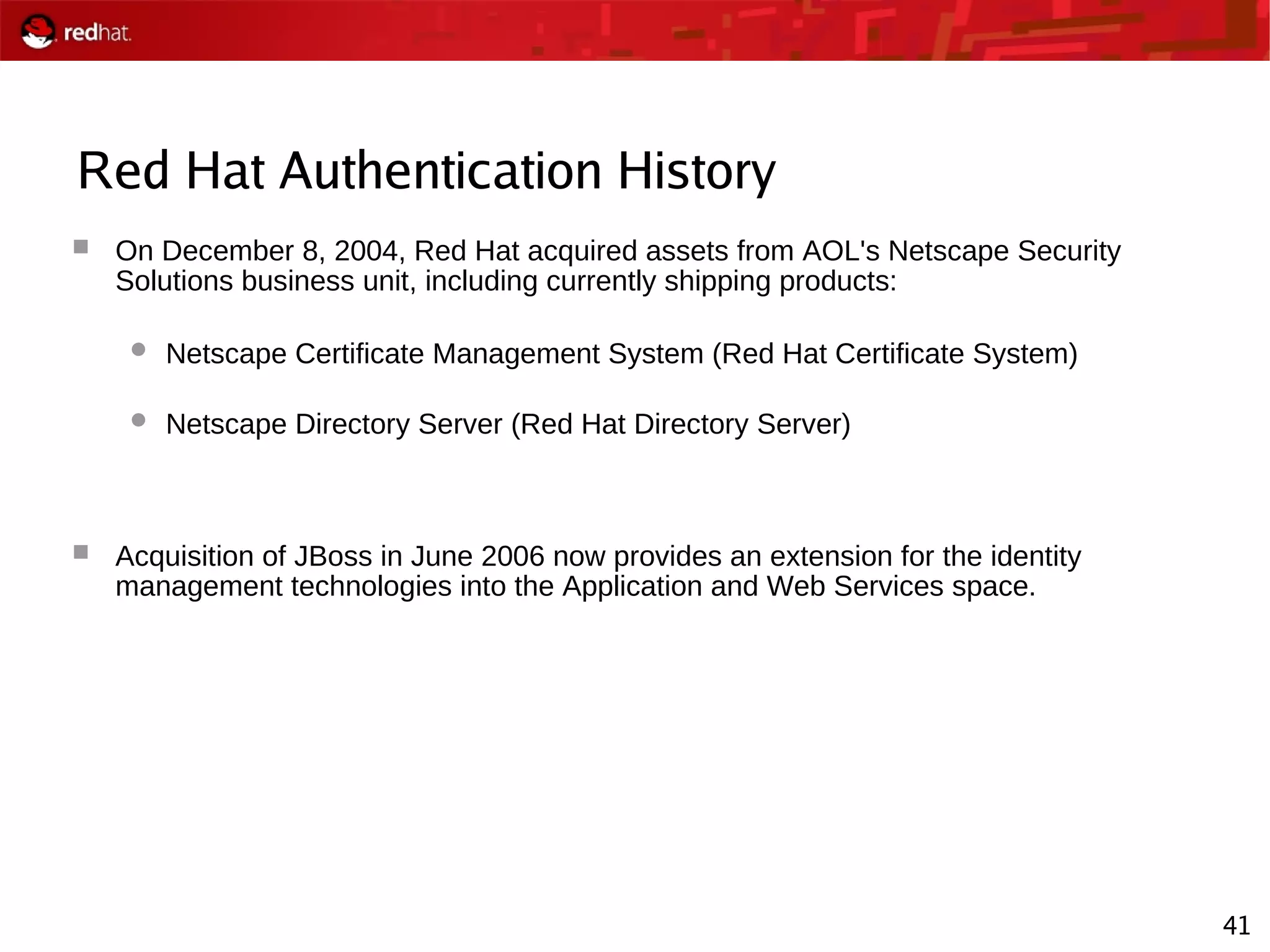The height and width of the screenshot is (952, 1270).
Task: Click the slide title 'Red Hat Authentication History'
Action: coord(427,171)
